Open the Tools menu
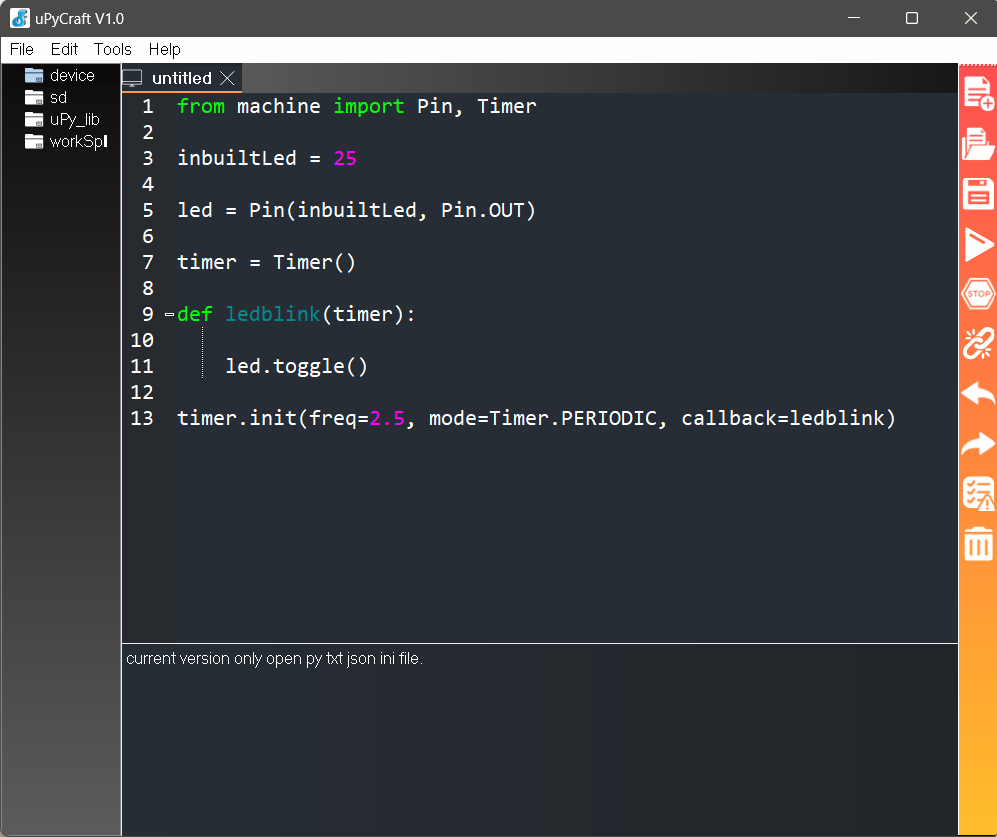This screenshot has width=997, height=837. [112, 49]
